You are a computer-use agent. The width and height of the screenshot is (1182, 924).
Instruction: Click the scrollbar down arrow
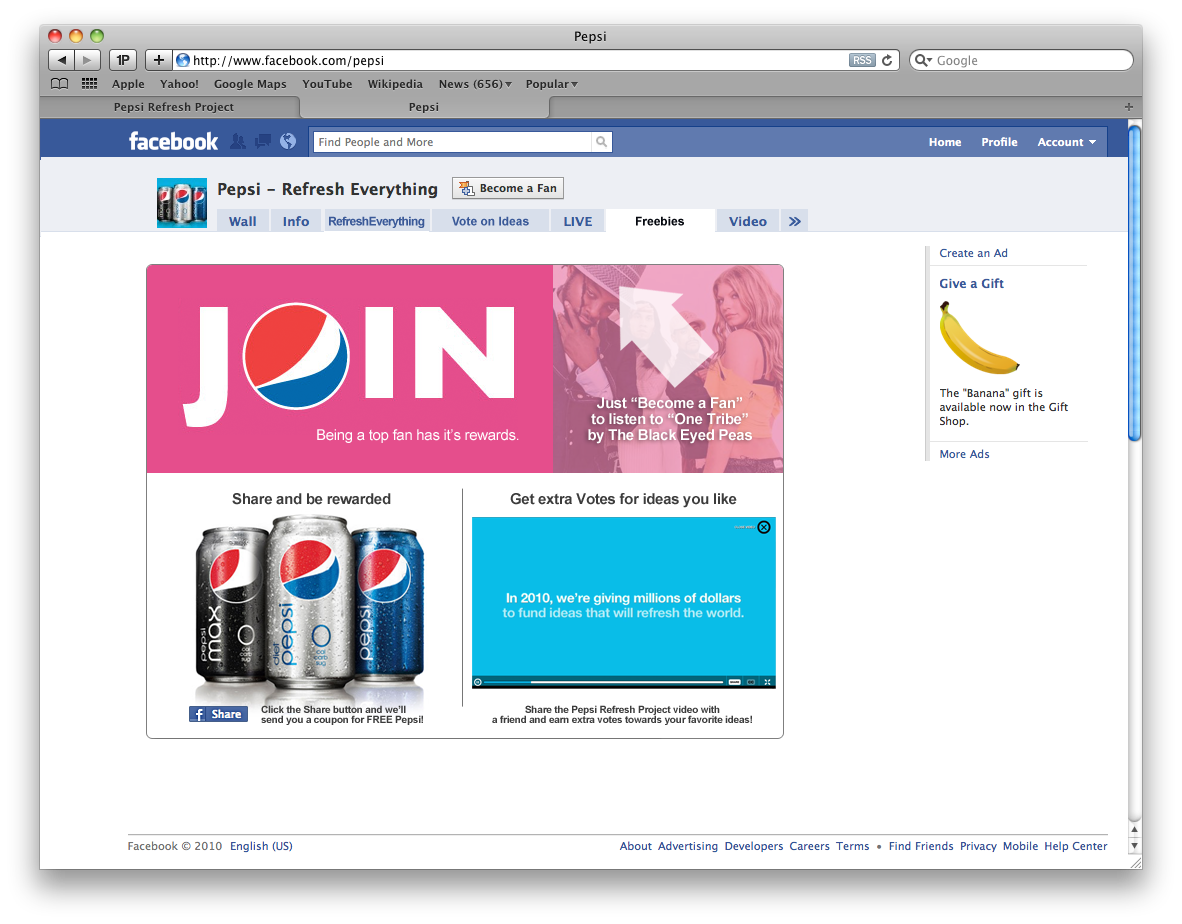click(x=1135, y=846)
